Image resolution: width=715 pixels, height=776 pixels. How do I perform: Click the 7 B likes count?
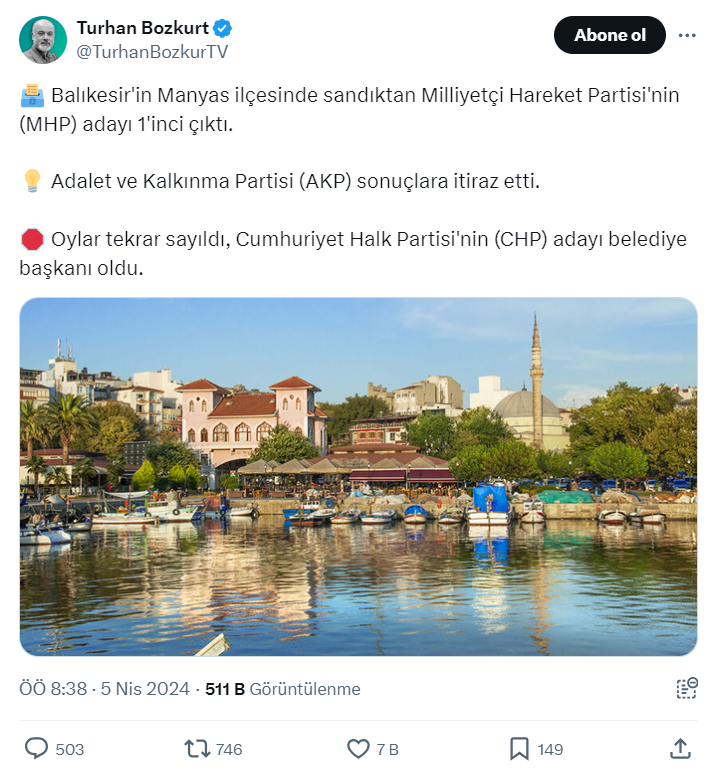(387, 749)
